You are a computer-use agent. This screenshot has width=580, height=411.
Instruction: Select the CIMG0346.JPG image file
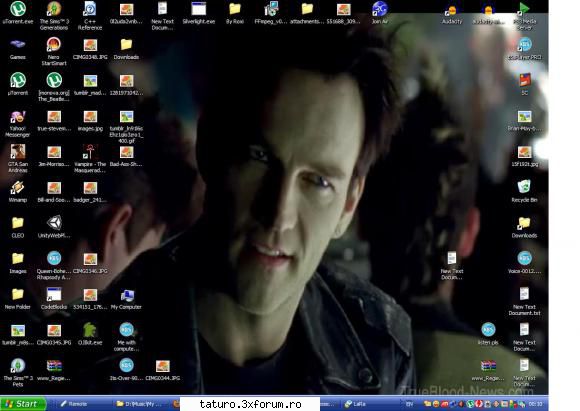coord(90,263)
